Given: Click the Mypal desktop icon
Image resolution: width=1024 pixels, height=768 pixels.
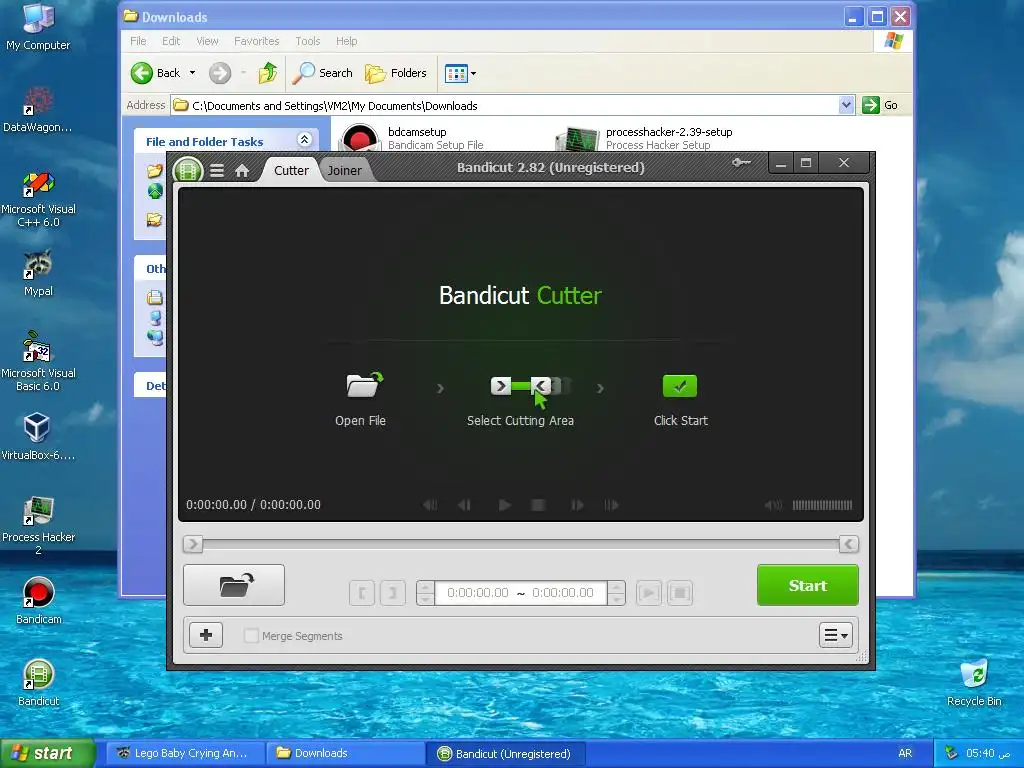Looking at the screenshot, I should [x=38, y=274].
